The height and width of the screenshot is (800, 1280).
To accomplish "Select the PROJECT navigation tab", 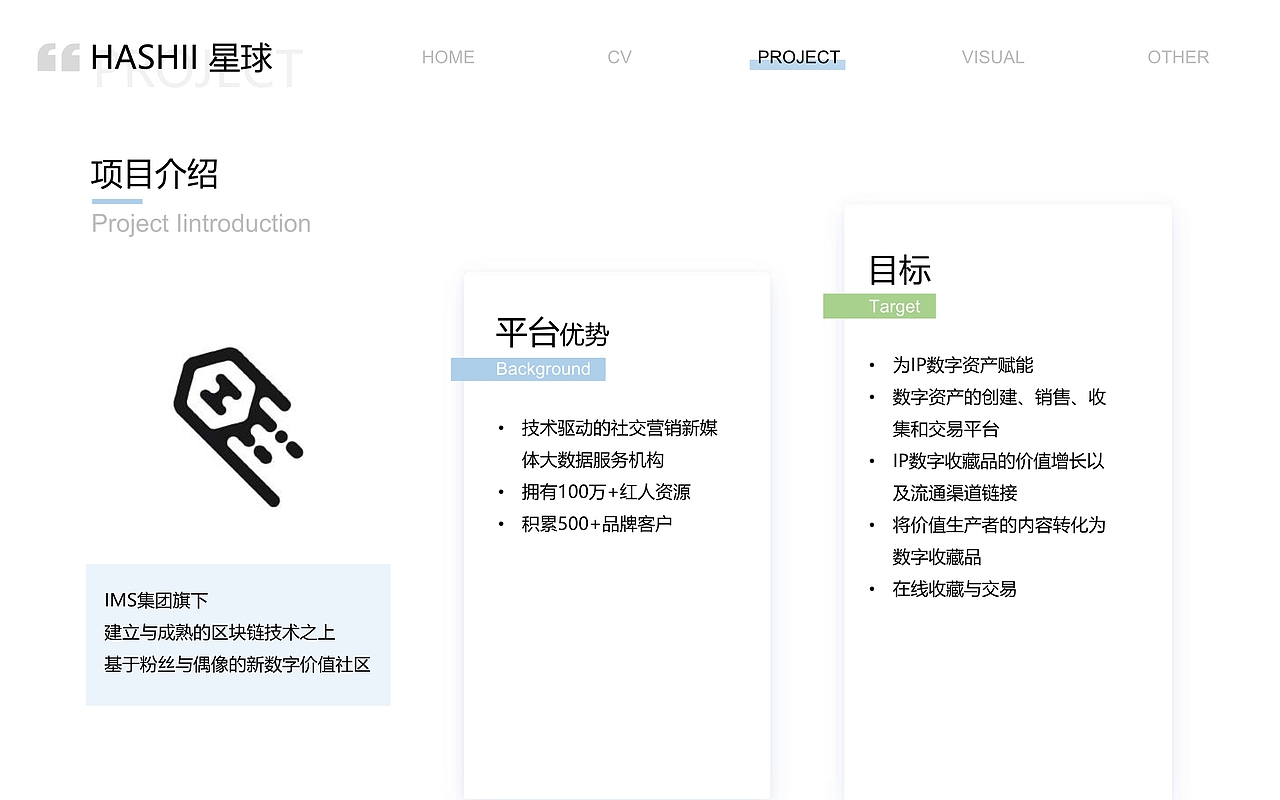I will coord(798,57).
